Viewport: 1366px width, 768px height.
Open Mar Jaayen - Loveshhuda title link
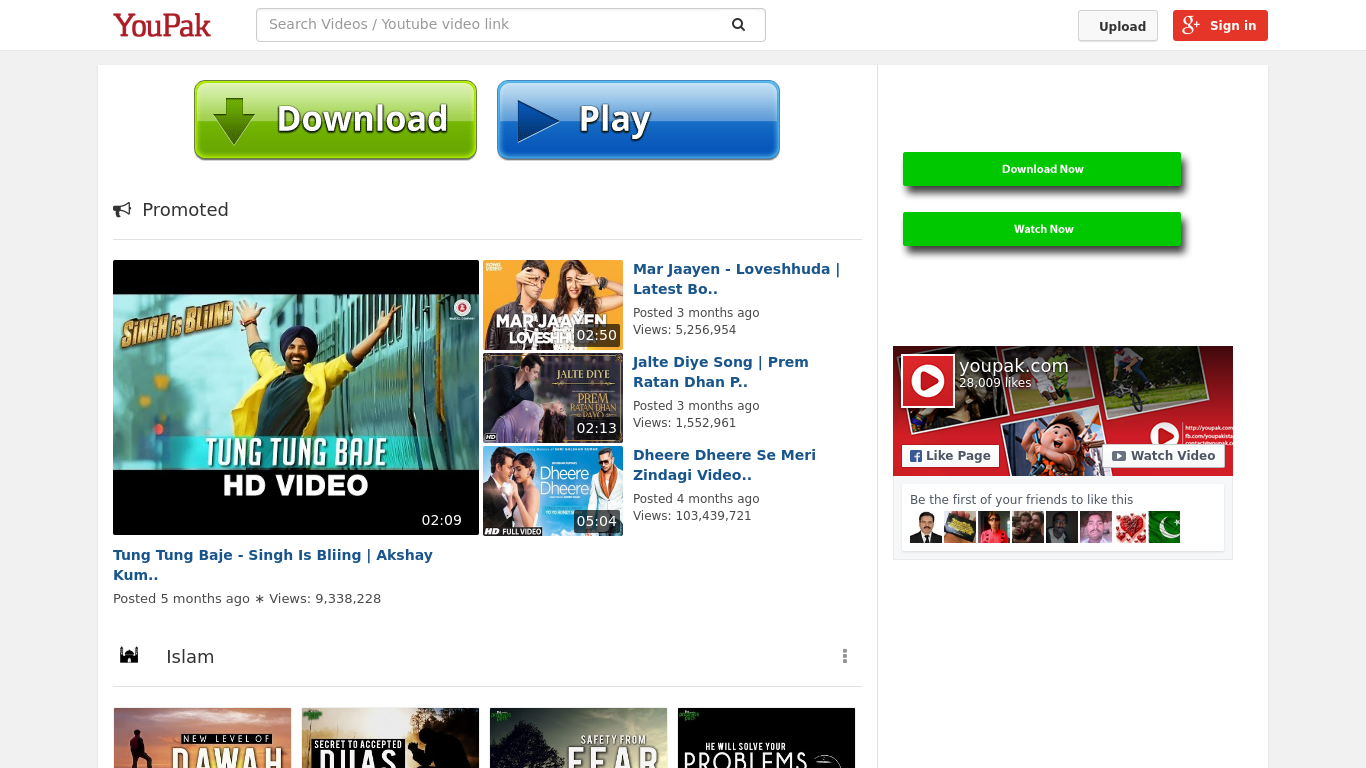[x=736, y=279]
